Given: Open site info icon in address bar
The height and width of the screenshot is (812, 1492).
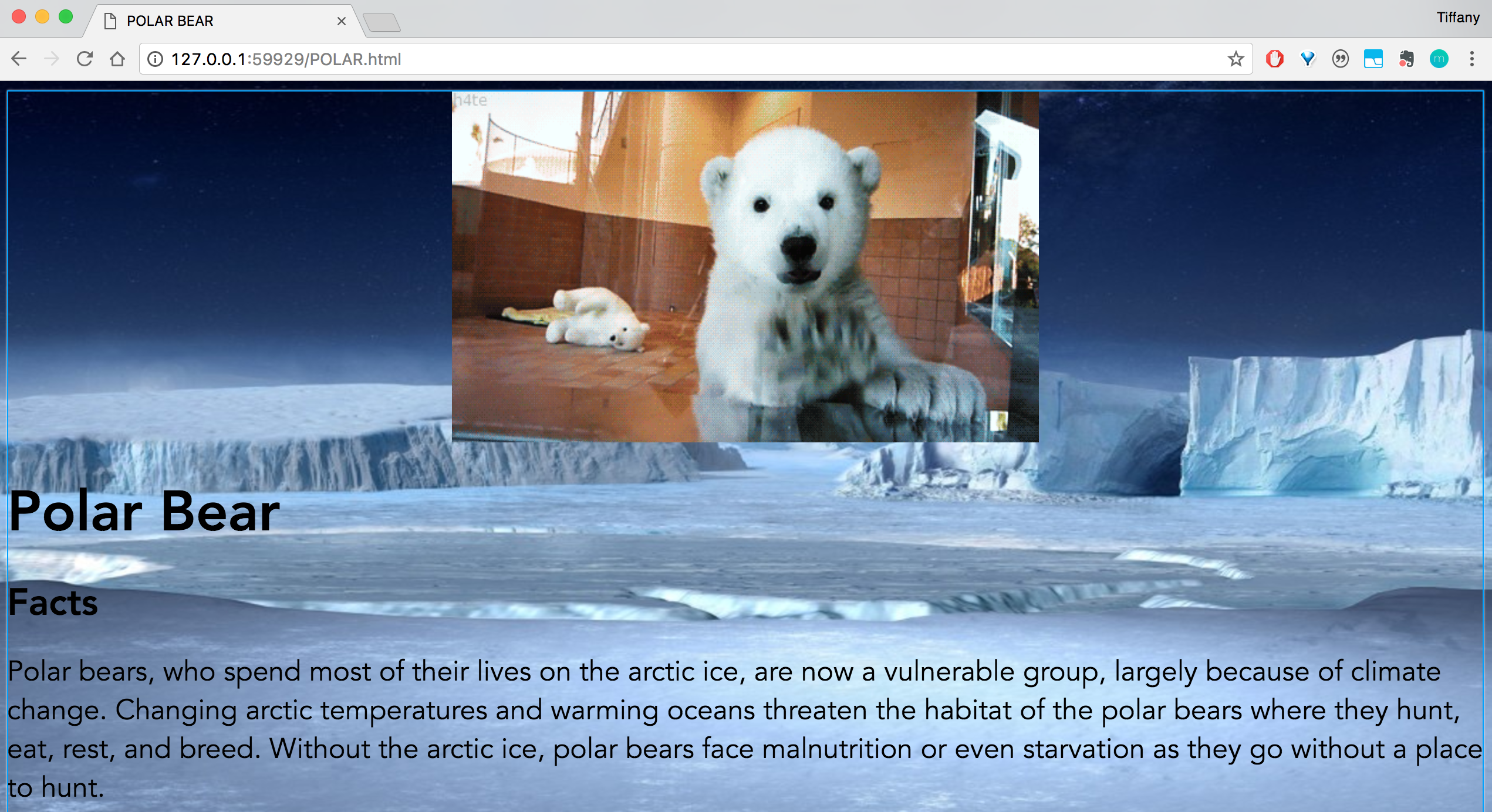Looking at the screenshot, I should pyautogui.click(x=155, y=59).
